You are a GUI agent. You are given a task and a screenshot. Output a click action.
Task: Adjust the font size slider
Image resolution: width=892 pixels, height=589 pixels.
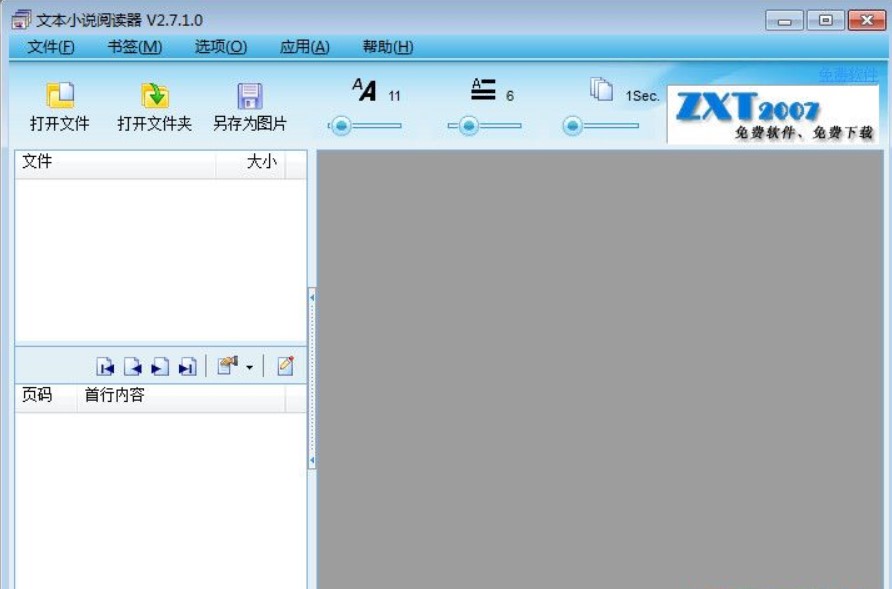(x=365, y=126)
